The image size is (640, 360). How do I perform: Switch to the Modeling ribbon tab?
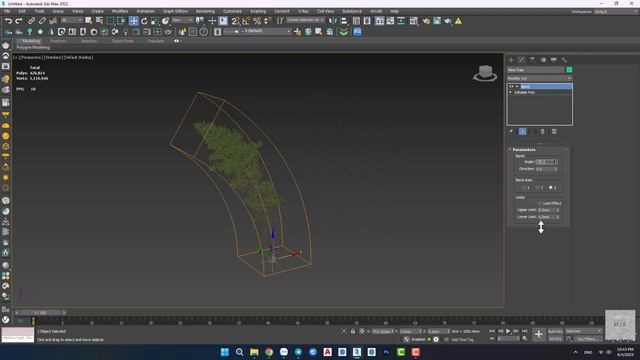coord(31,41)
